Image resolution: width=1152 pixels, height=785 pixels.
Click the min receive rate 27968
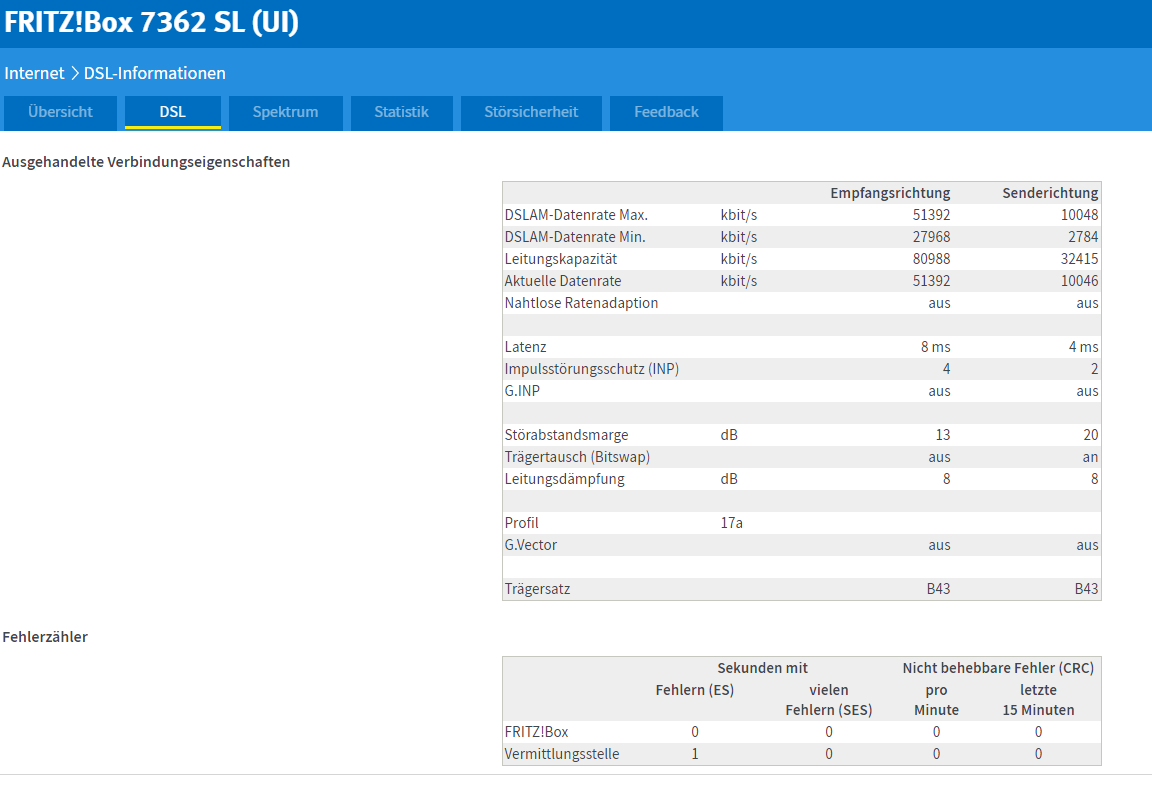pyautogui.click(x=931, y=237)
